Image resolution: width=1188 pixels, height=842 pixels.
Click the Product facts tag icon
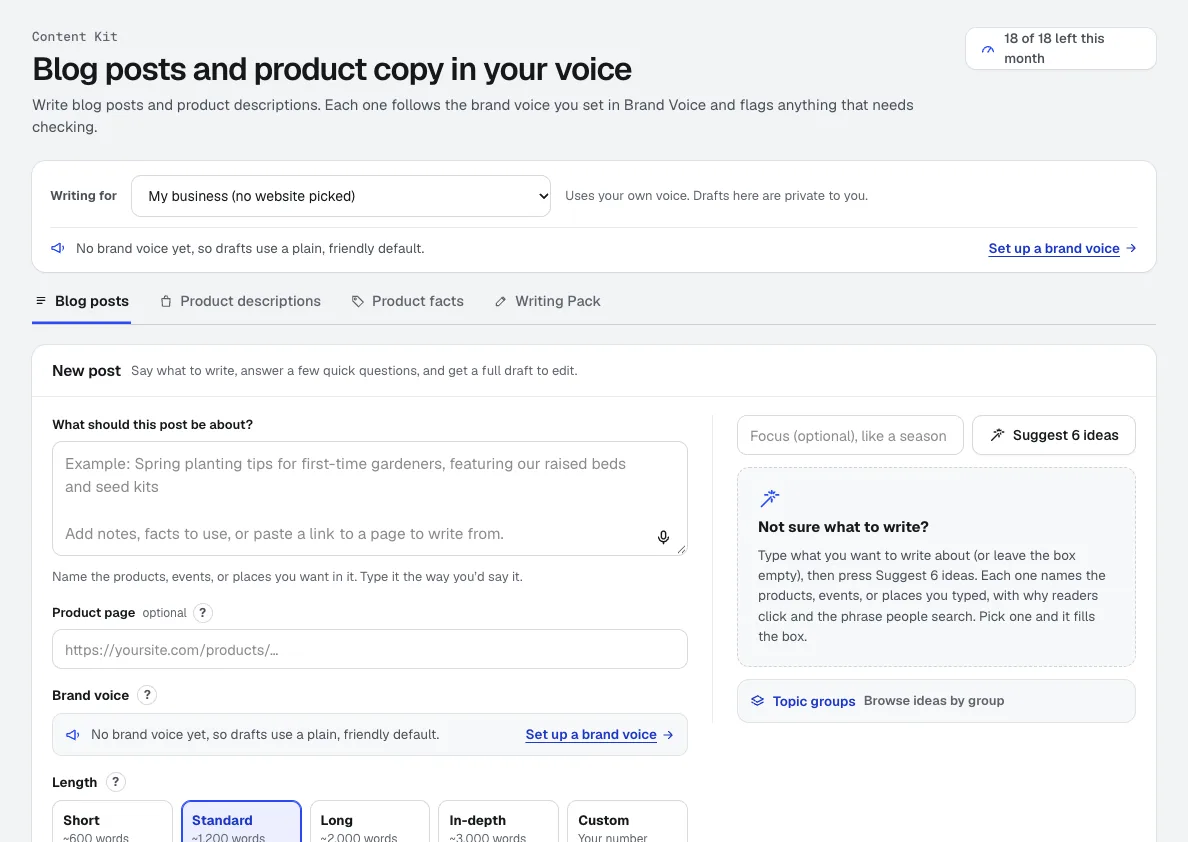click(x=358, y=302)
